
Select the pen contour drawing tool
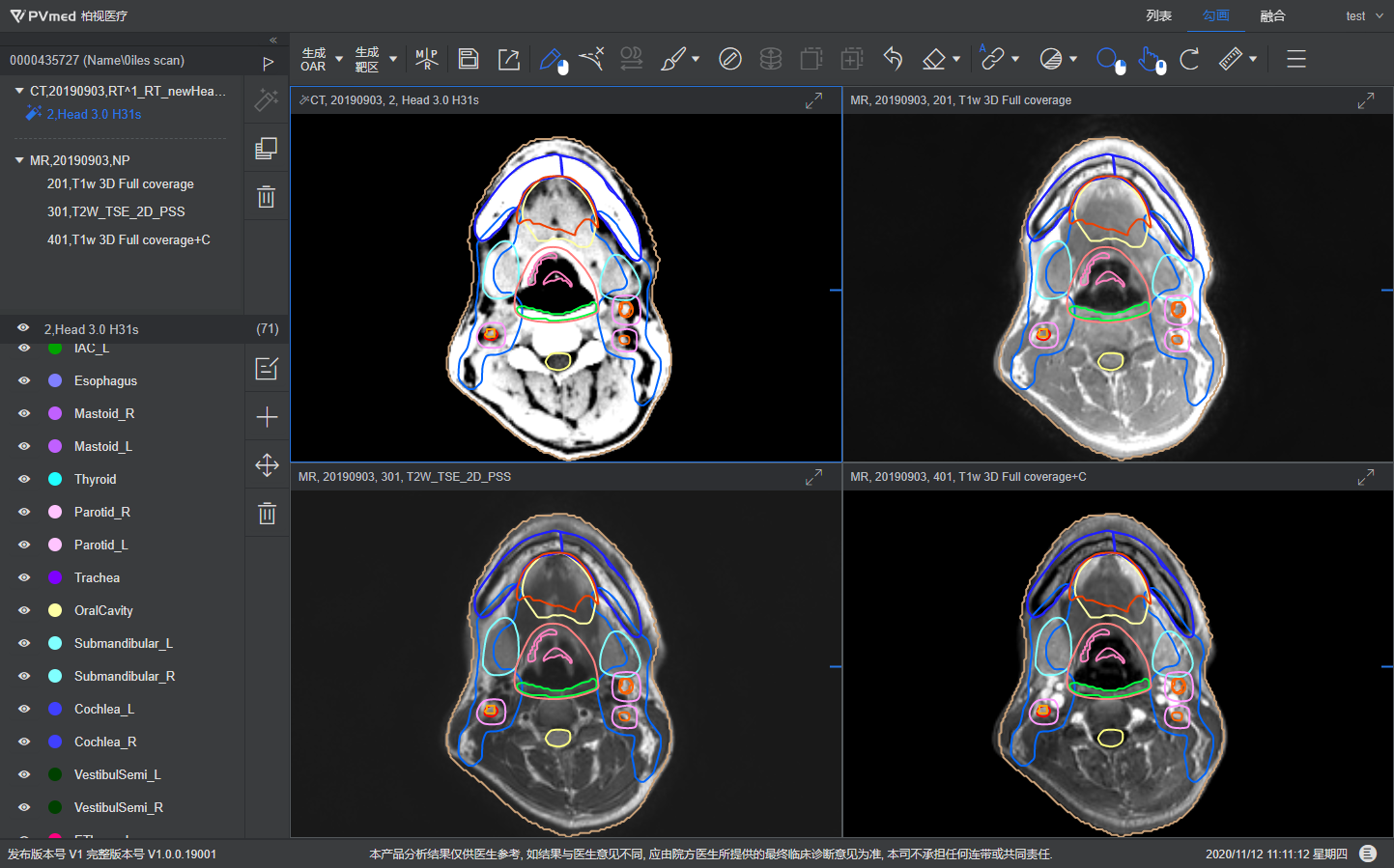coord(554,59)
